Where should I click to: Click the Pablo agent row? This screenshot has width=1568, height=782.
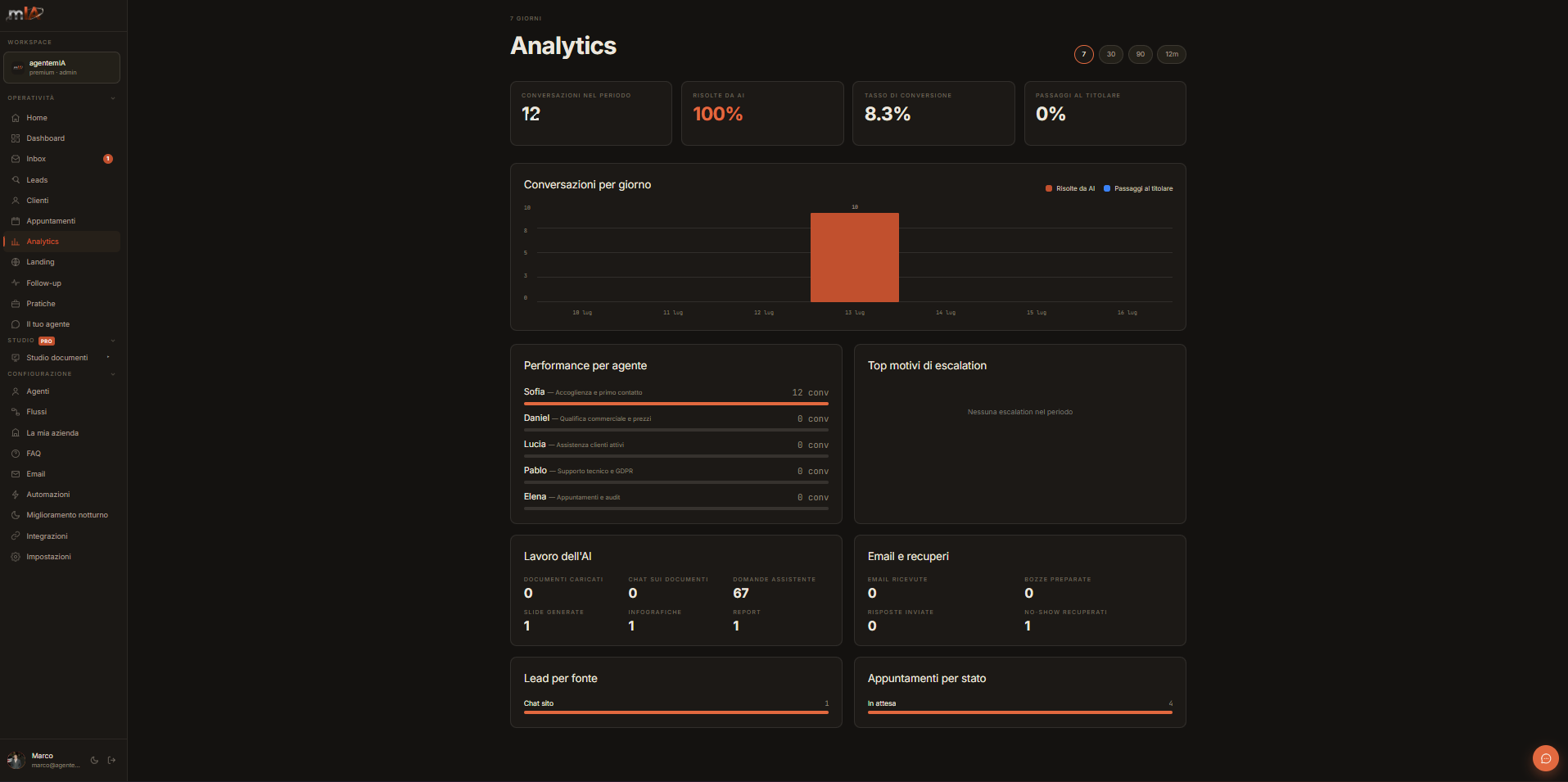pos(676,473)
